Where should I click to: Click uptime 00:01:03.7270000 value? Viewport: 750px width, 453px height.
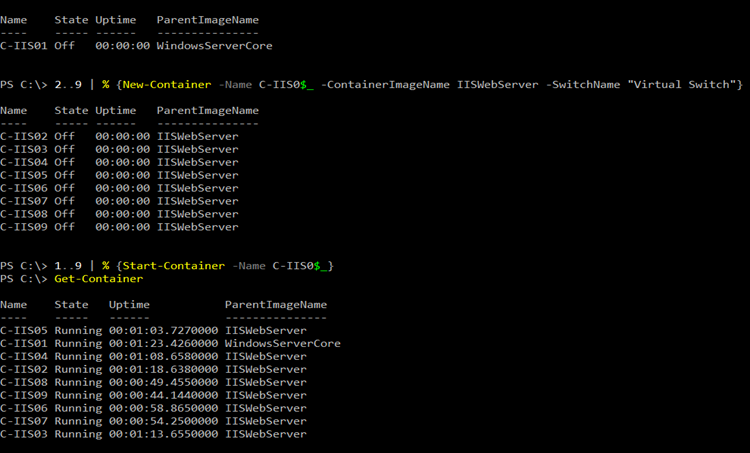(163, 331)
